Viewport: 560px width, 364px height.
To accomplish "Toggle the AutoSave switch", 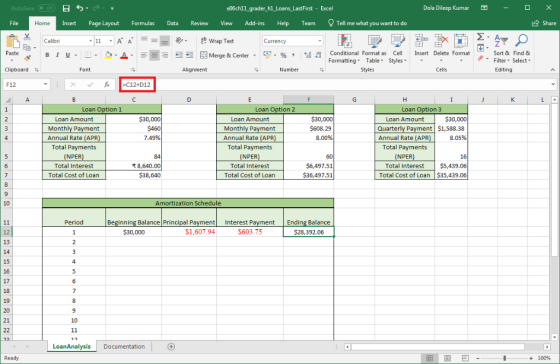I will coord(46,8).
